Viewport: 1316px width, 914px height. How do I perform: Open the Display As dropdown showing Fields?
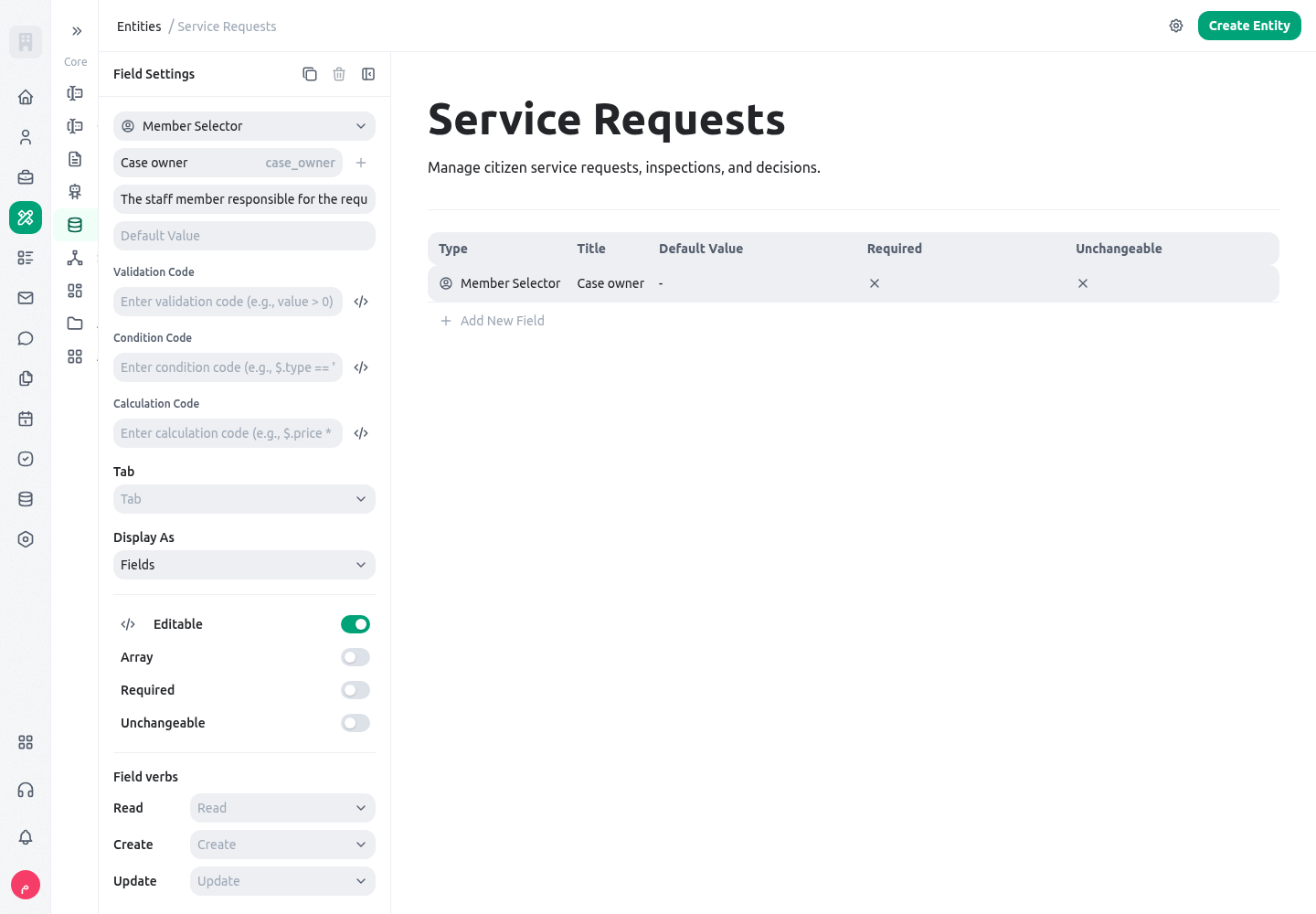tap(244, 565)
